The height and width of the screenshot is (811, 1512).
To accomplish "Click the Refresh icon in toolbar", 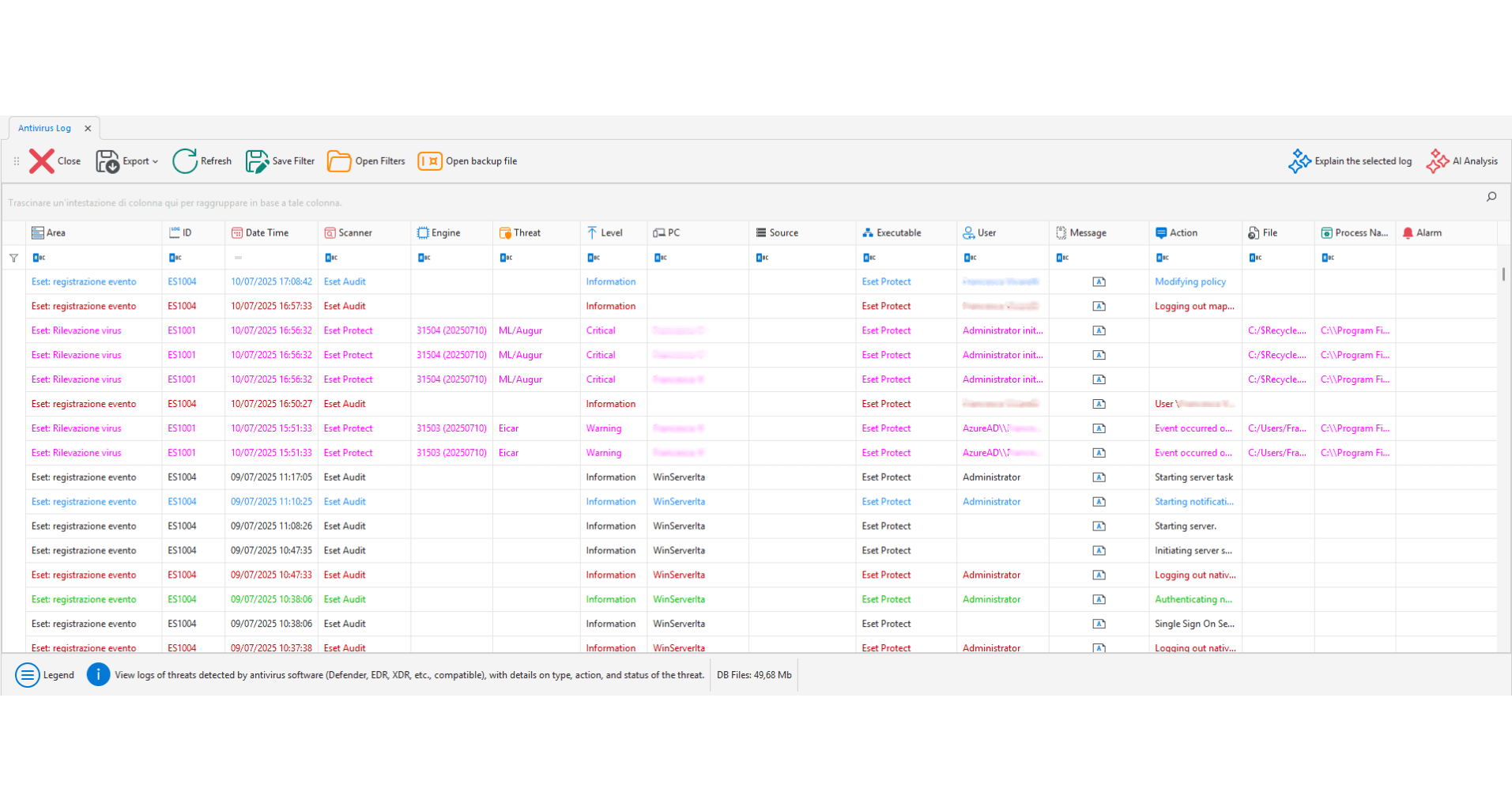I will 185,161.
